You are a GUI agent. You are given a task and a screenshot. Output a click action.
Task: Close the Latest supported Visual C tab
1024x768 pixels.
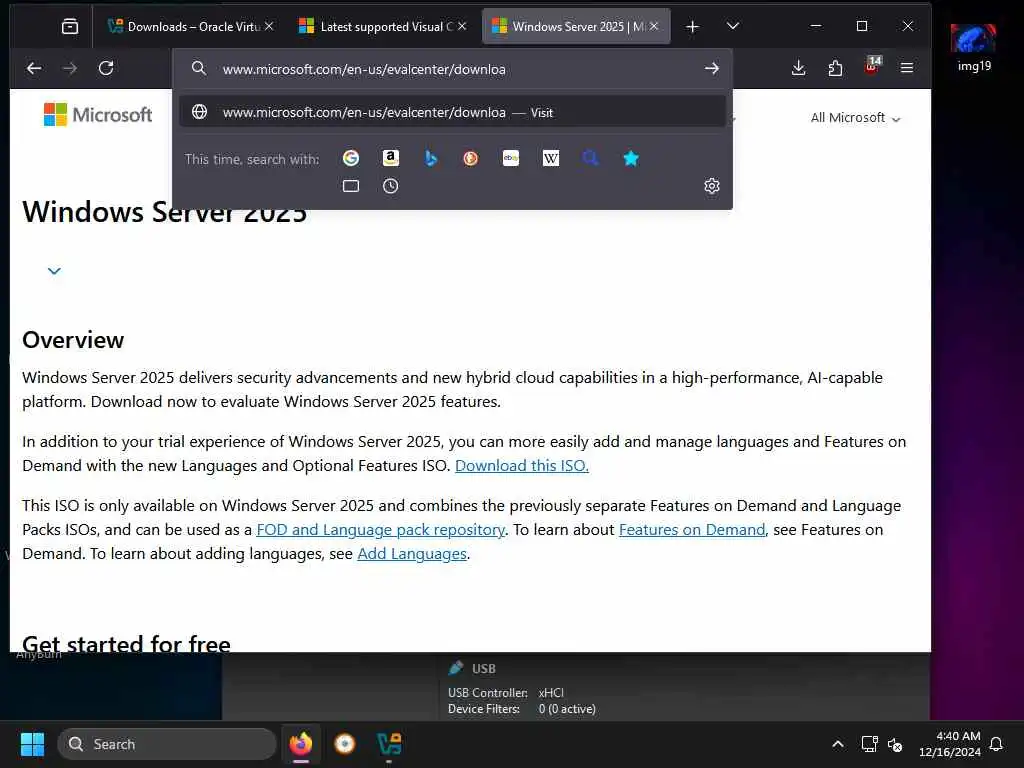click(x=462, y=26)
